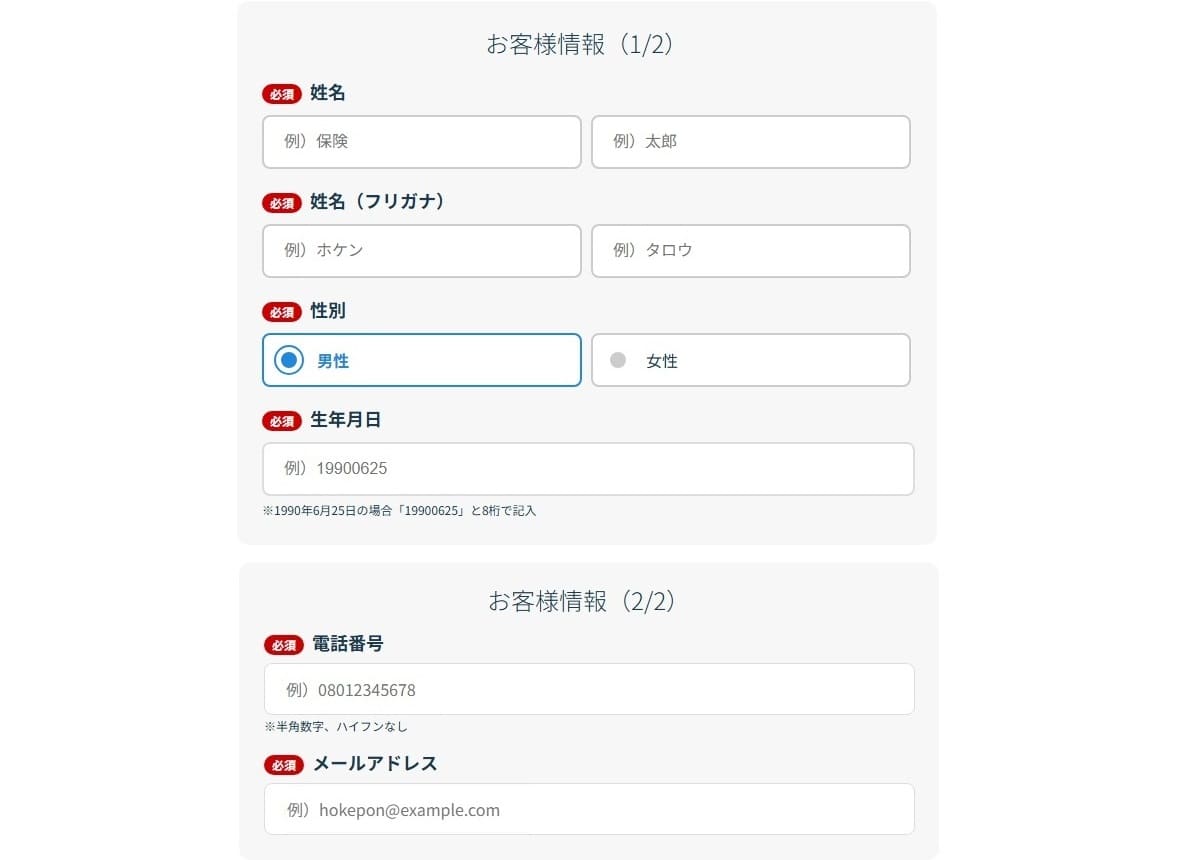This screenshot has width=1200, height=860.
Task: Click the 8桁で記入 birthdate hint text
Action: 400,511
